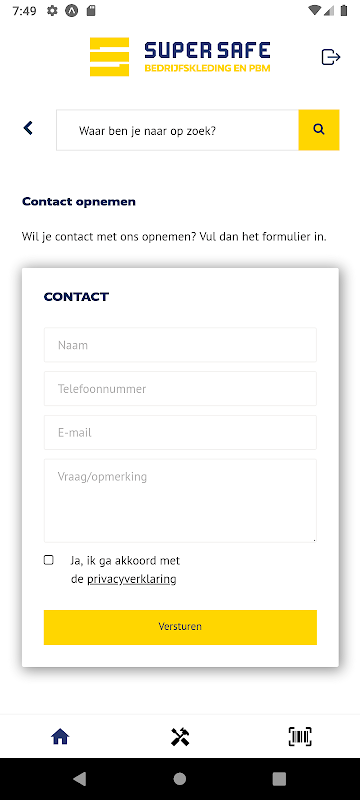Click the 'Waar ben je naar op zoek?' search box

pyautogui.click(x=177, y=130)
